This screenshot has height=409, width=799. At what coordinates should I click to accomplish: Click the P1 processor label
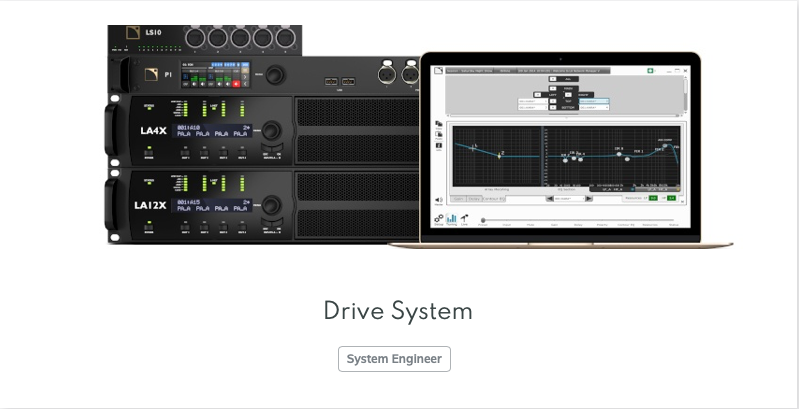point(168,74)
